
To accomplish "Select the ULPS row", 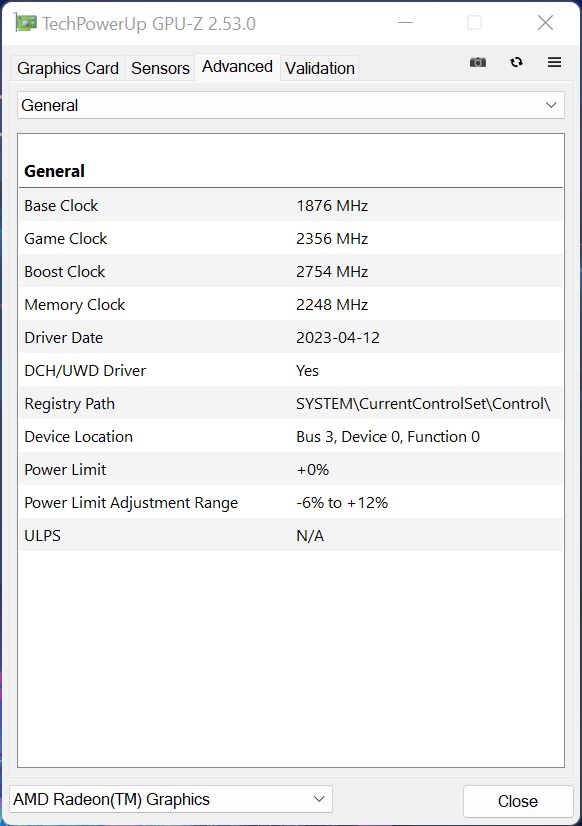I will tap(291, 535).
